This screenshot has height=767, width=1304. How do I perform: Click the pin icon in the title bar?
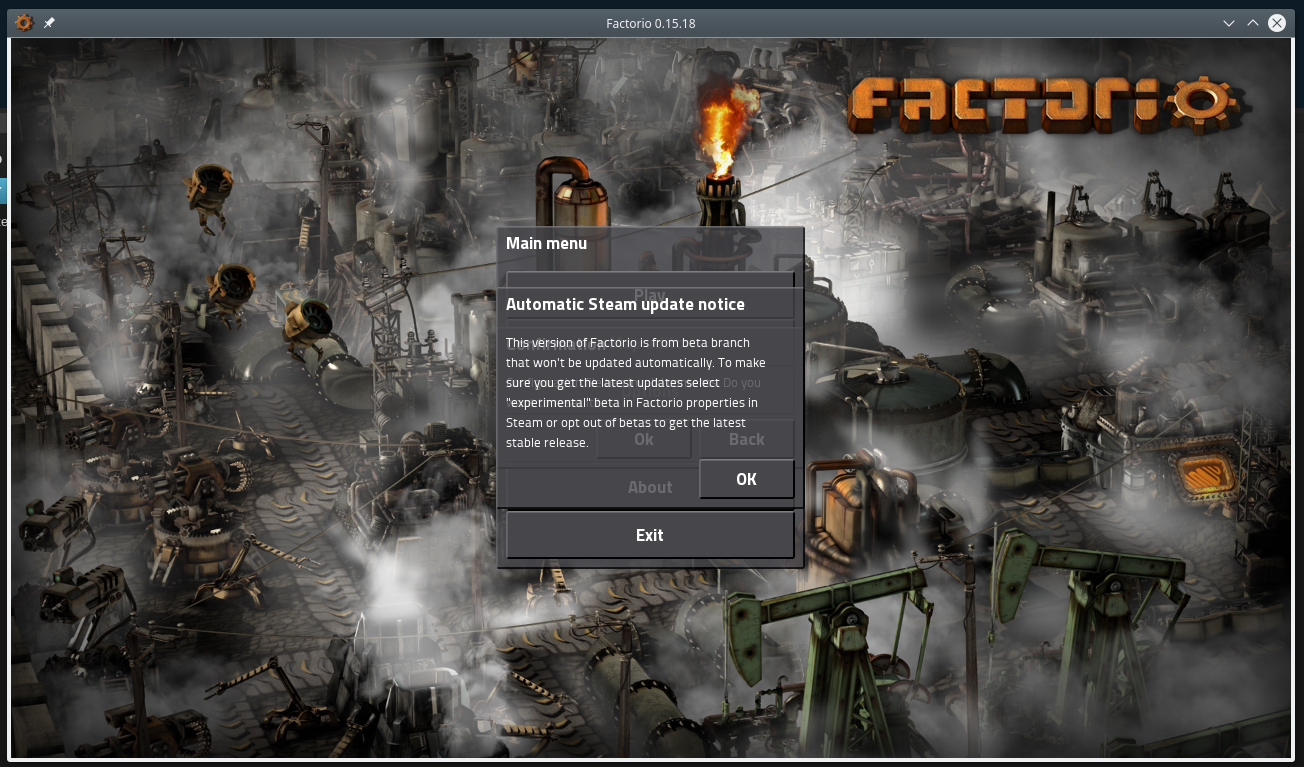click(49, 22)
